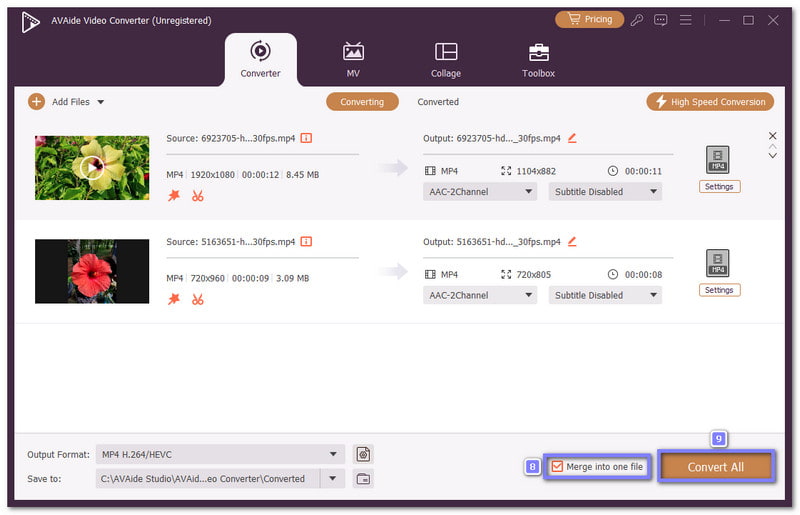Click Convert All button
Screen dimensions: 800x515
(716, 467)
